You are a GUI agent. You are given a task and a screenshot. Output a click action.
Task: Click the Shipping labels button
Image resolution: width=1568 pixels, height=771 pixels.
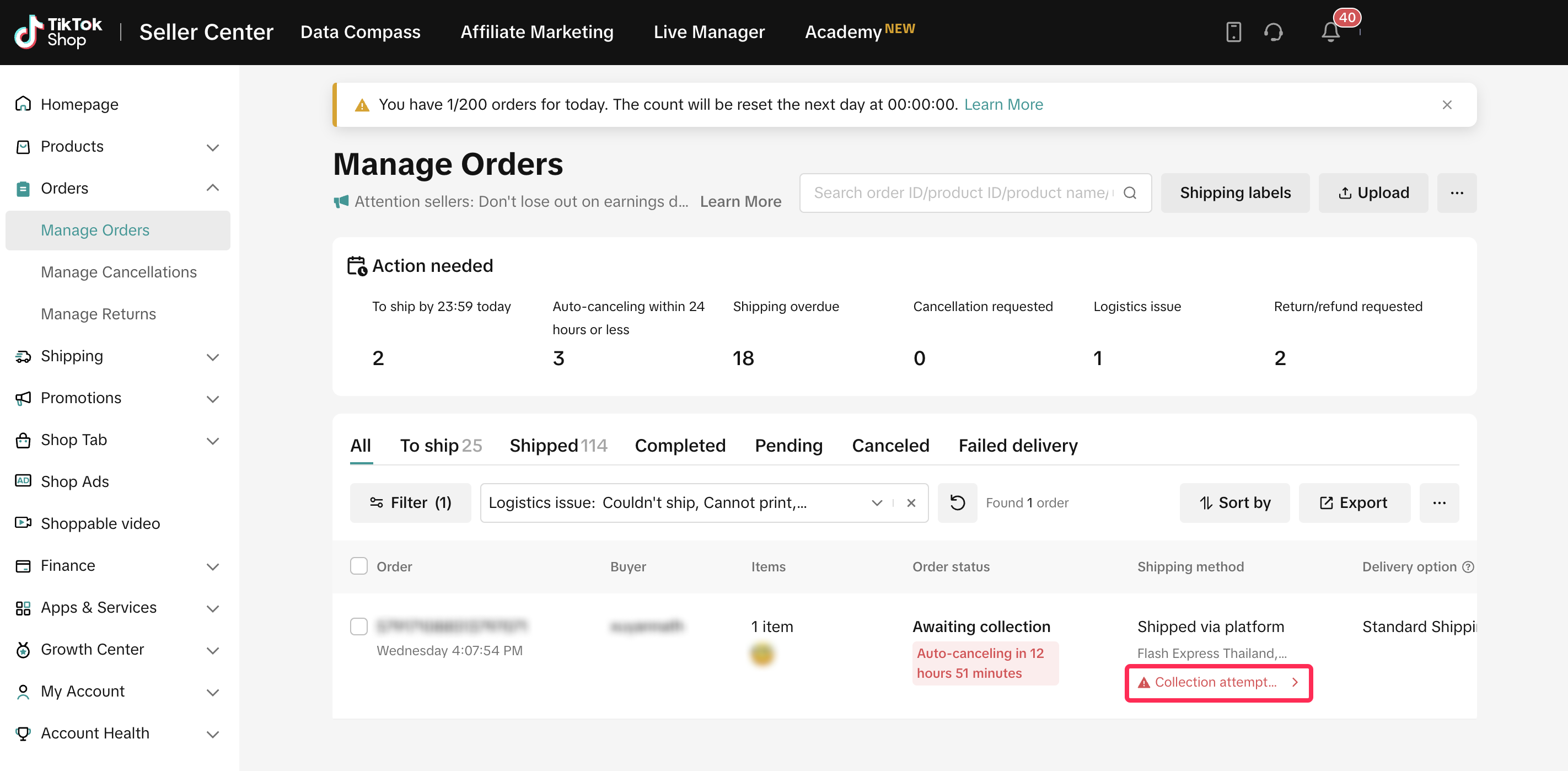[1234, 193]
